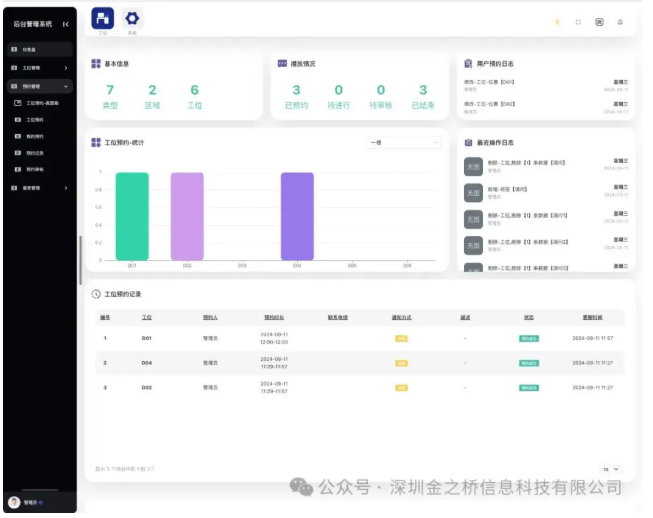Open the 工位 module icon in top bar
Screen dimensions: 653x518
click(x=102, y=18)
